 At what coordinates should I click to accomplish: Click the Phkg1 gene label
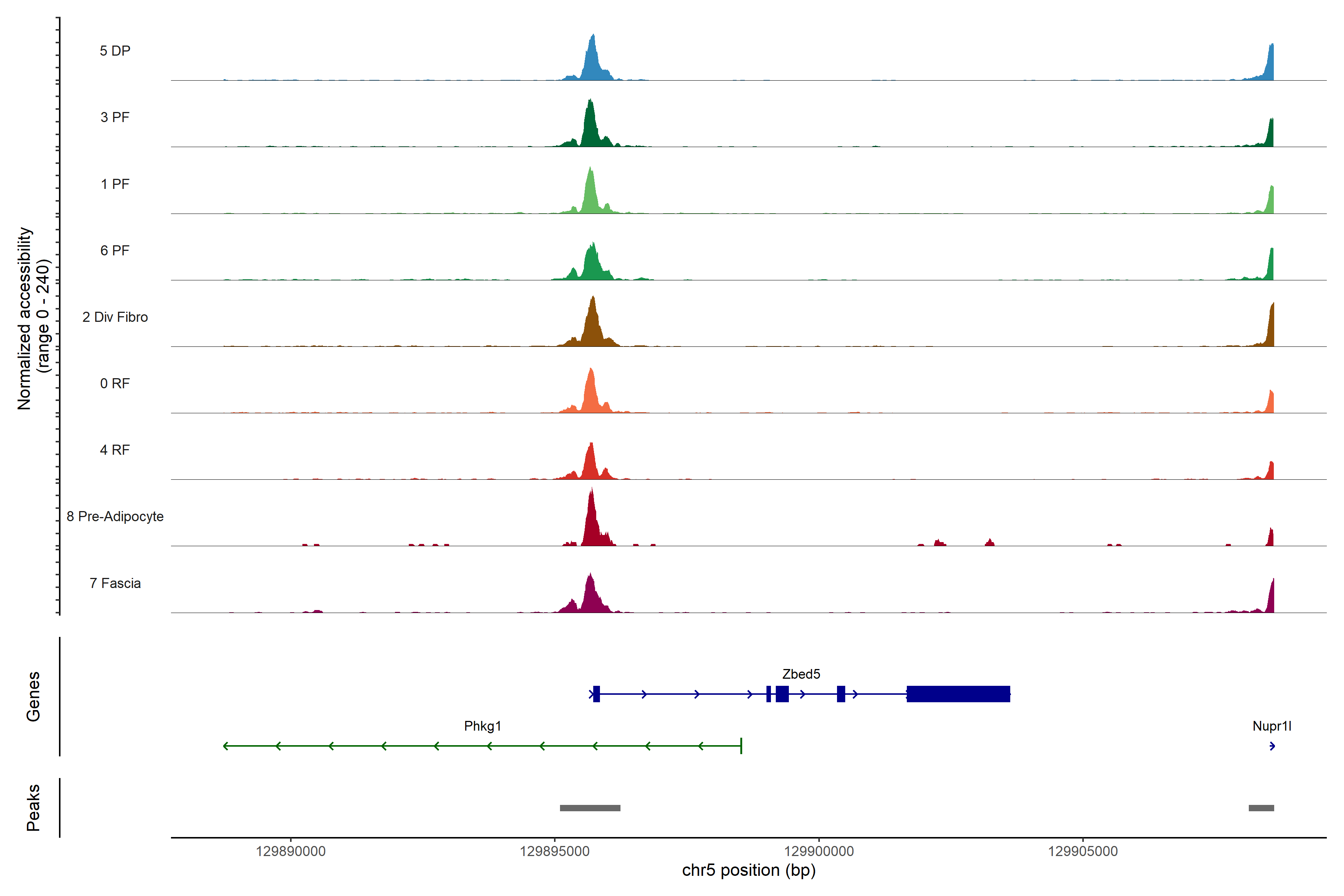pyautogui.click(x=482, y=726)
